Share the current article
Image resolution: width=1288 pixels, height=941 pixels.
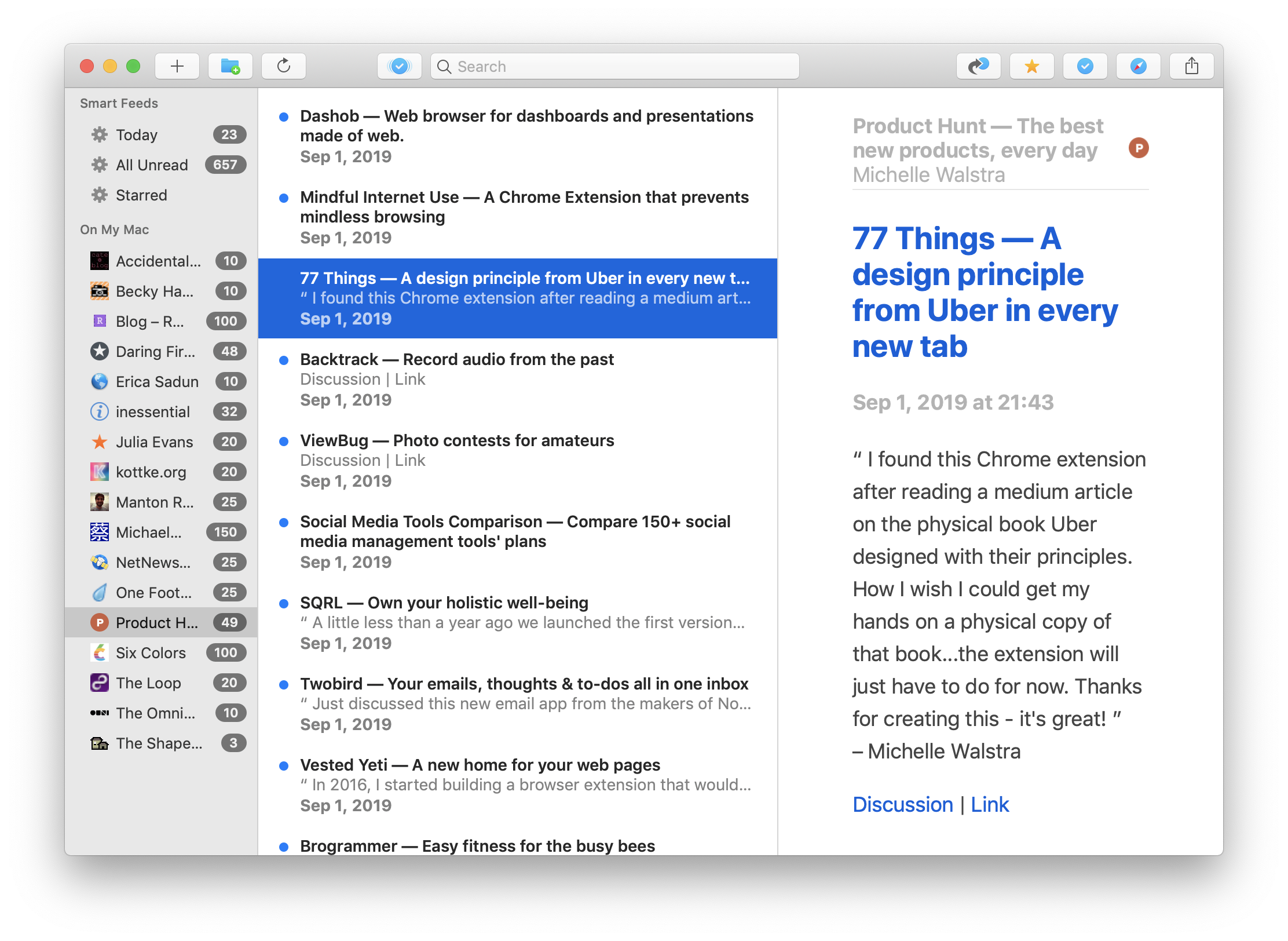pos(1191,65)
